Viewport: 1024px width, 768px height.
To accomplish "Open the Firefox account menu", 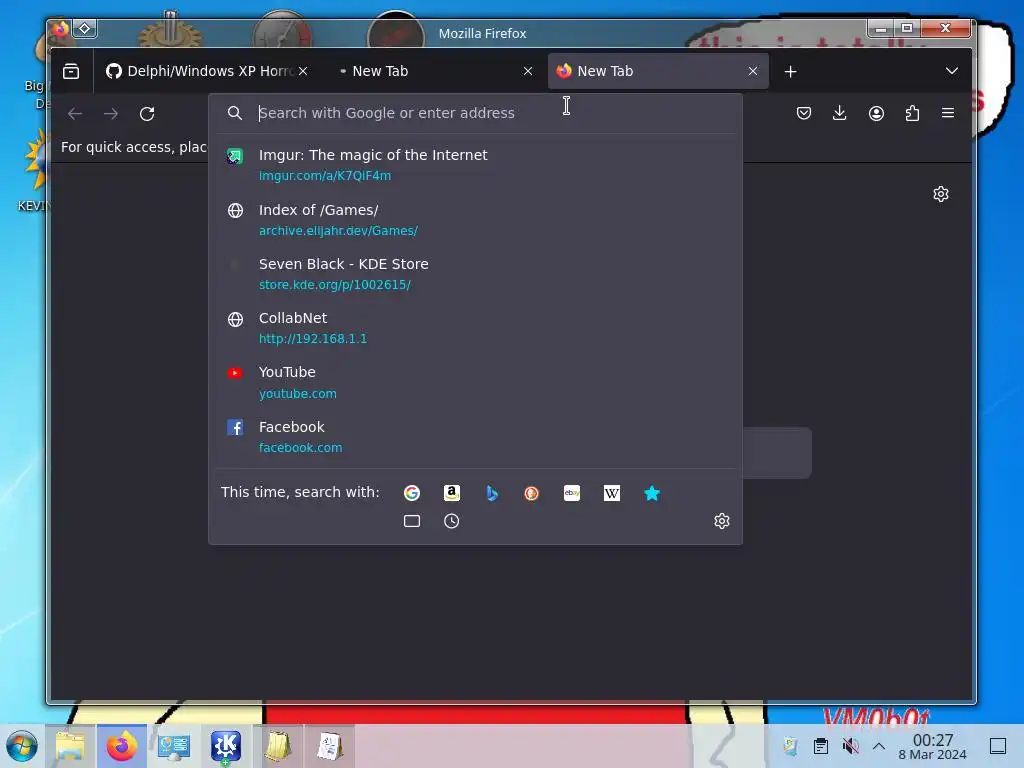I will pyautogui.click(x=876, y=113).
